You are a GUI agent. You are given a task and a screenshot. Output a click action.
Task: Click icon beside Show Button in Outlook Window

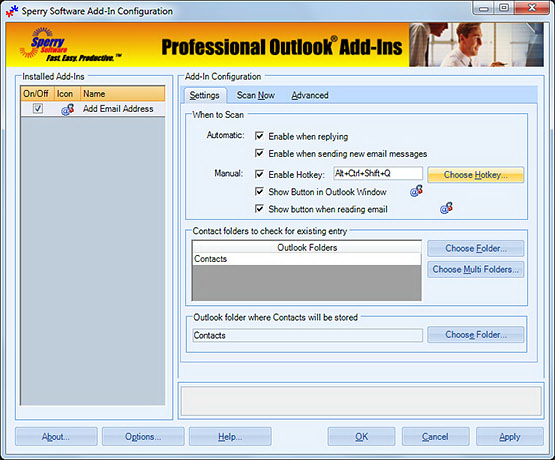(416, 191)
